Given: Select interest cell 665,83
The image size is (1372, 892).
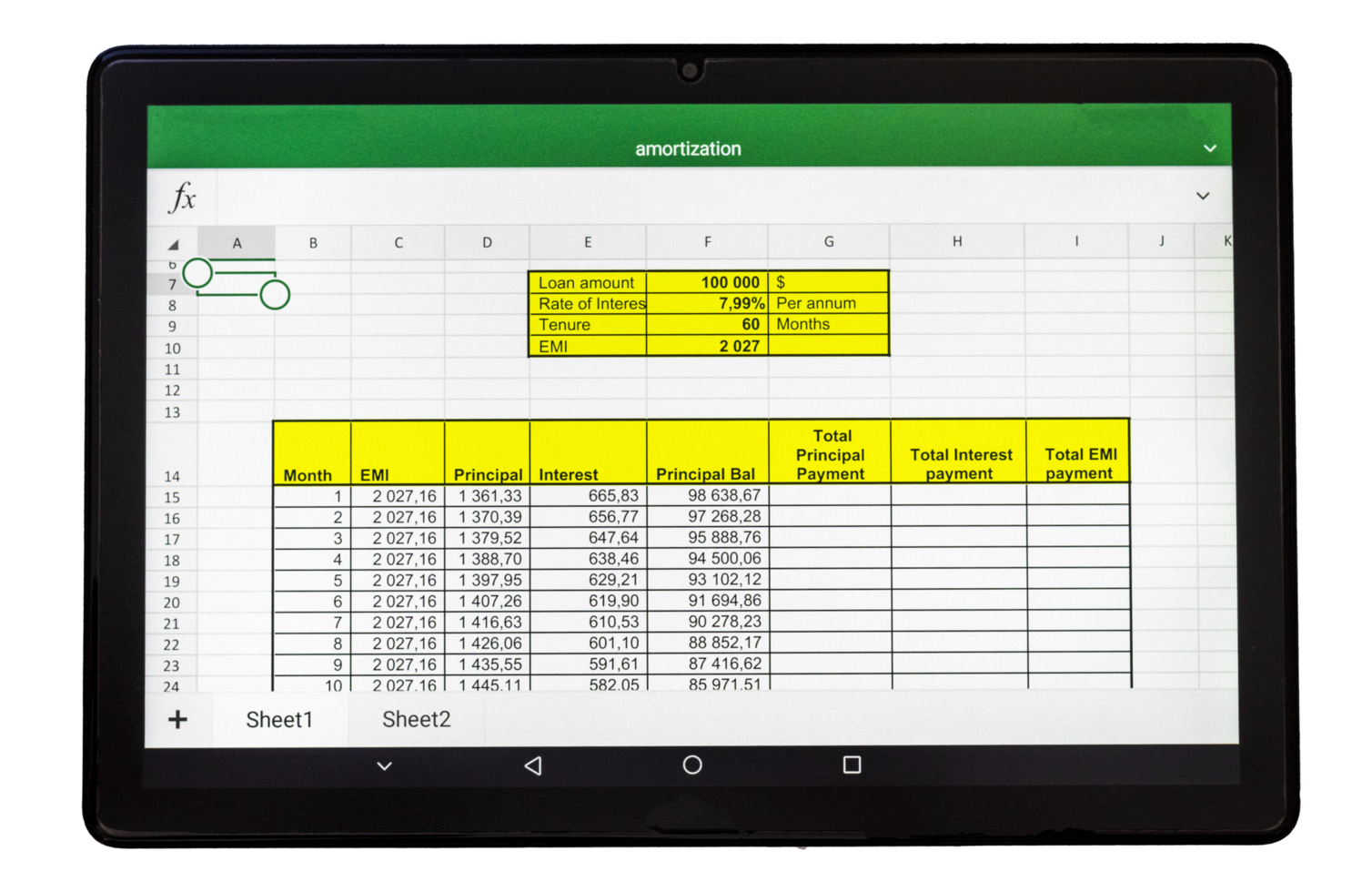Looking at the screenshot, I should (x=588, y=496).
